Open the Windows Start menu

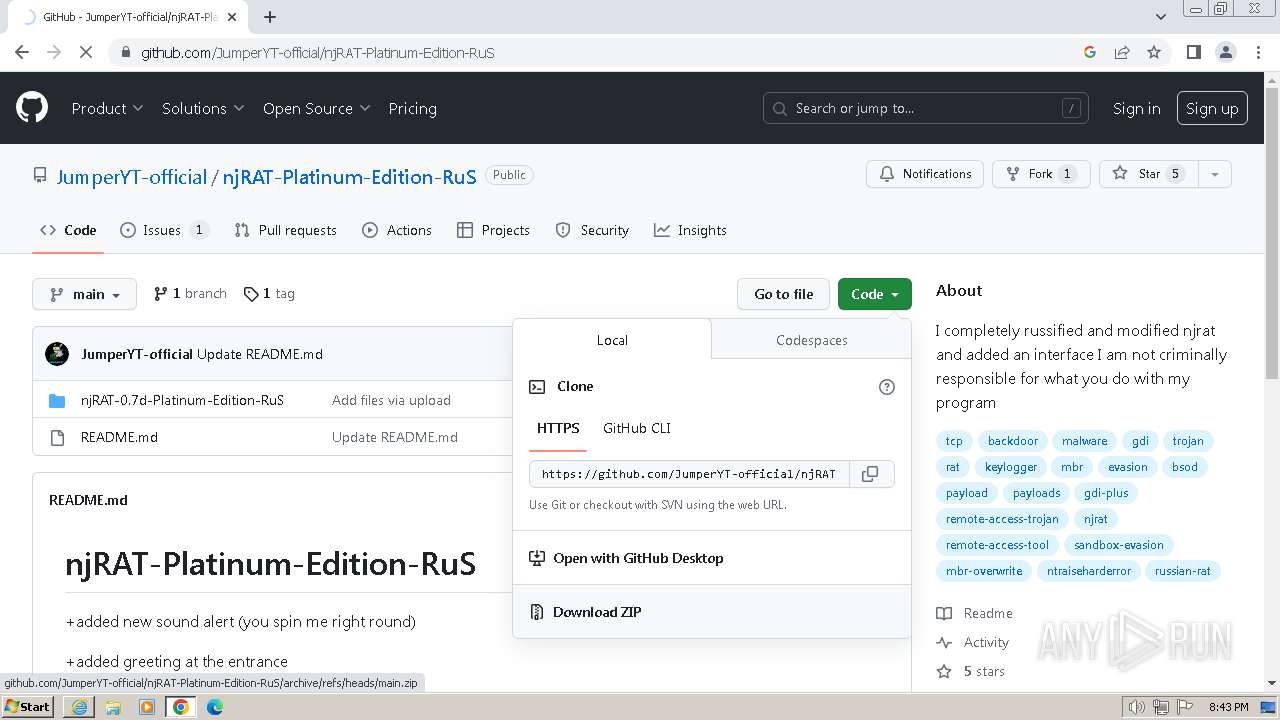coord(28,706)
